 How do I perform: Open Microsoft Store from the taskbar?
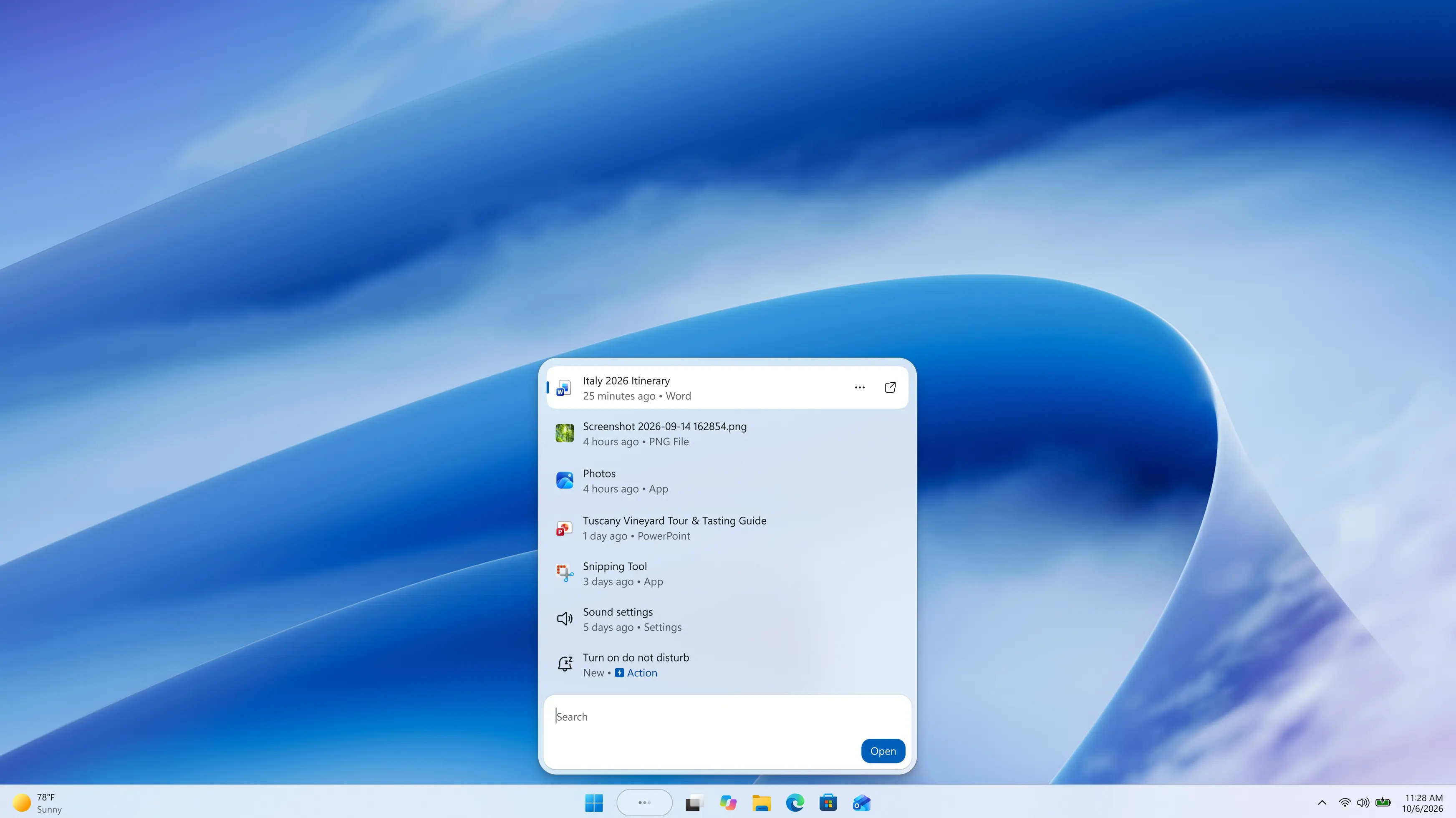tap(828, 803)
